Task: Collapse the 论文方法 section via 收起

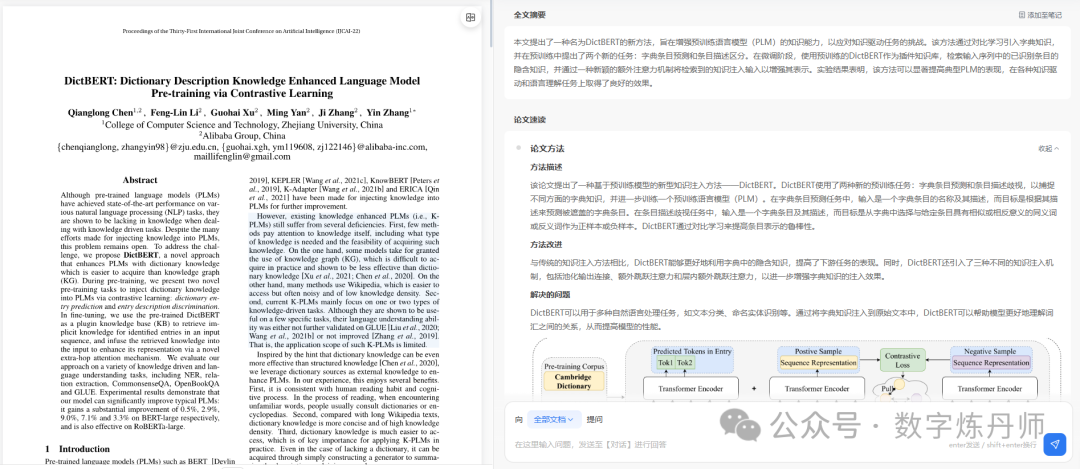Action: pos(1049,148)
